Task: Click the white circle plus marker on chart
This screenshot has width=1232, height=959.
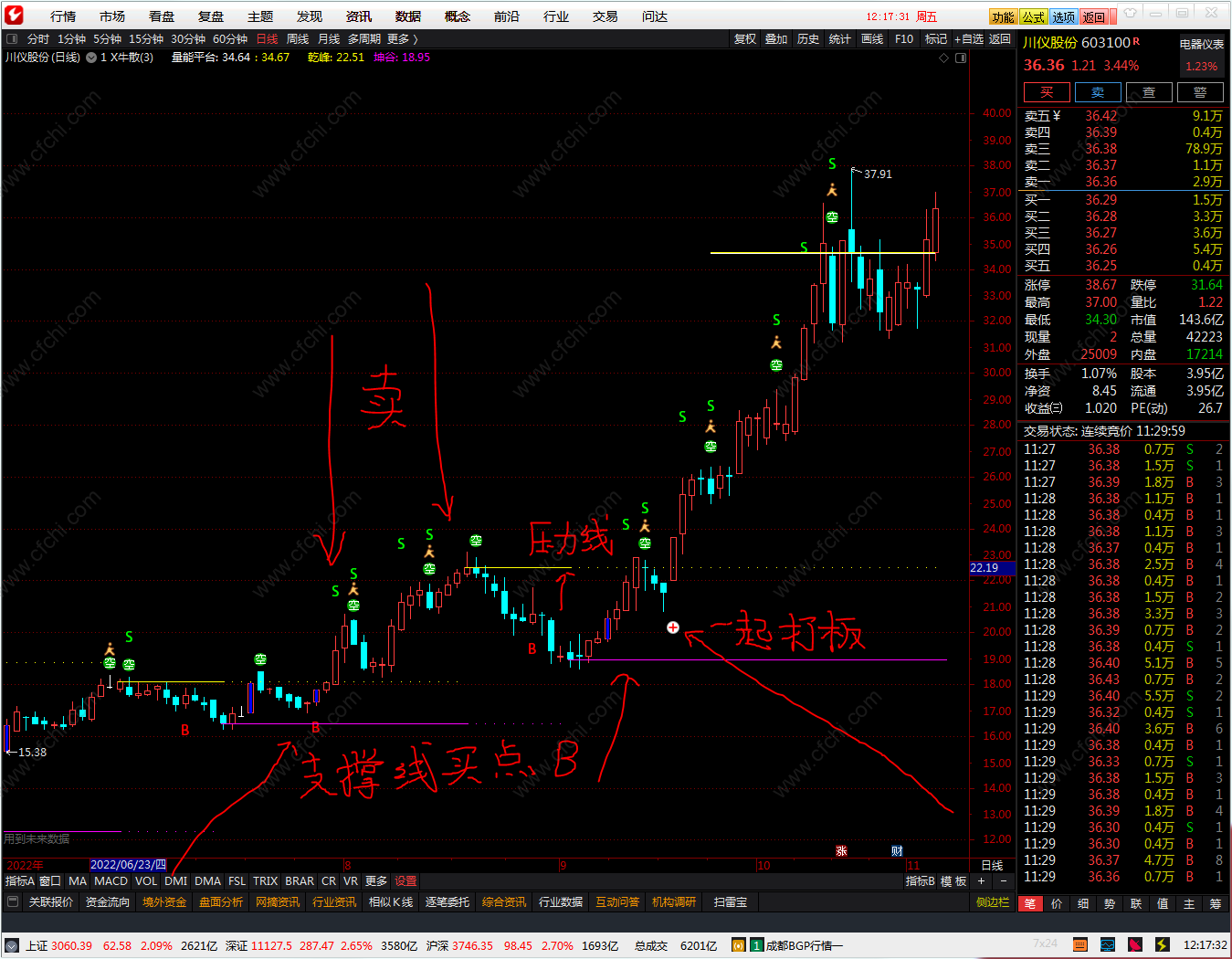Action: (673, 627)
